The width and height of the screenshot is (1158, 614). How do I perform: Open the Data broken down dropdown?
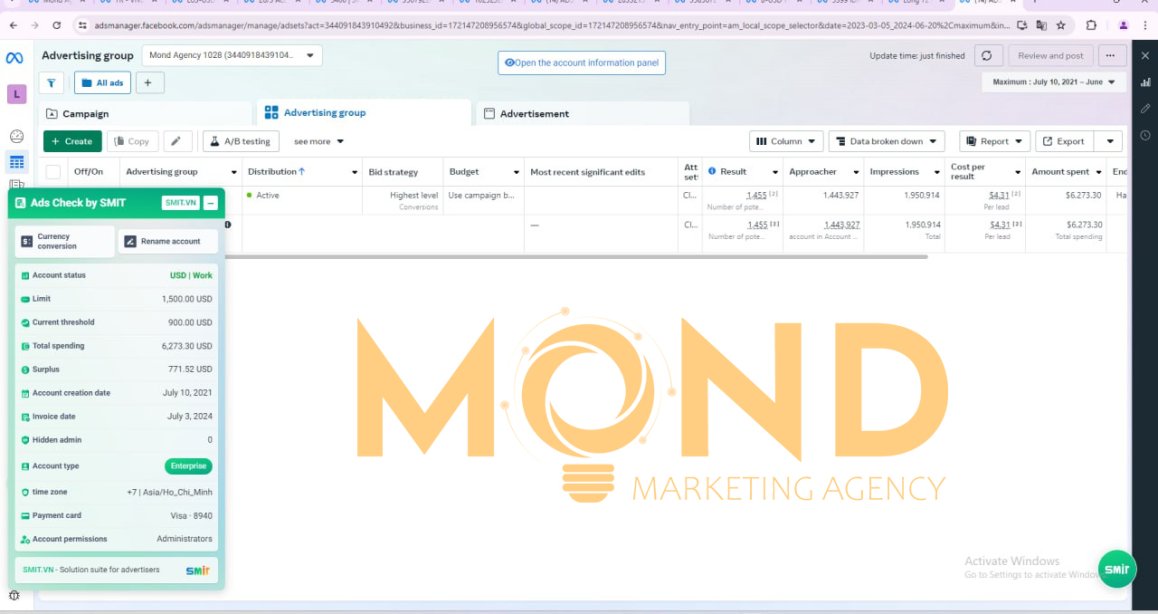pos(886,141)
